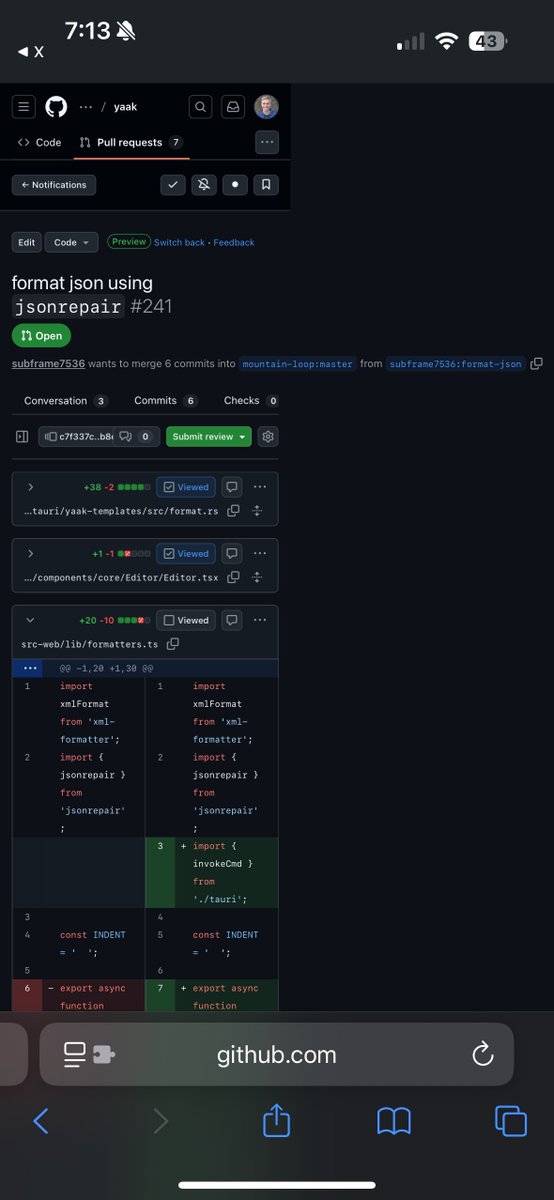
Task: Copy Editor.tsx file path
Action: 233,577
